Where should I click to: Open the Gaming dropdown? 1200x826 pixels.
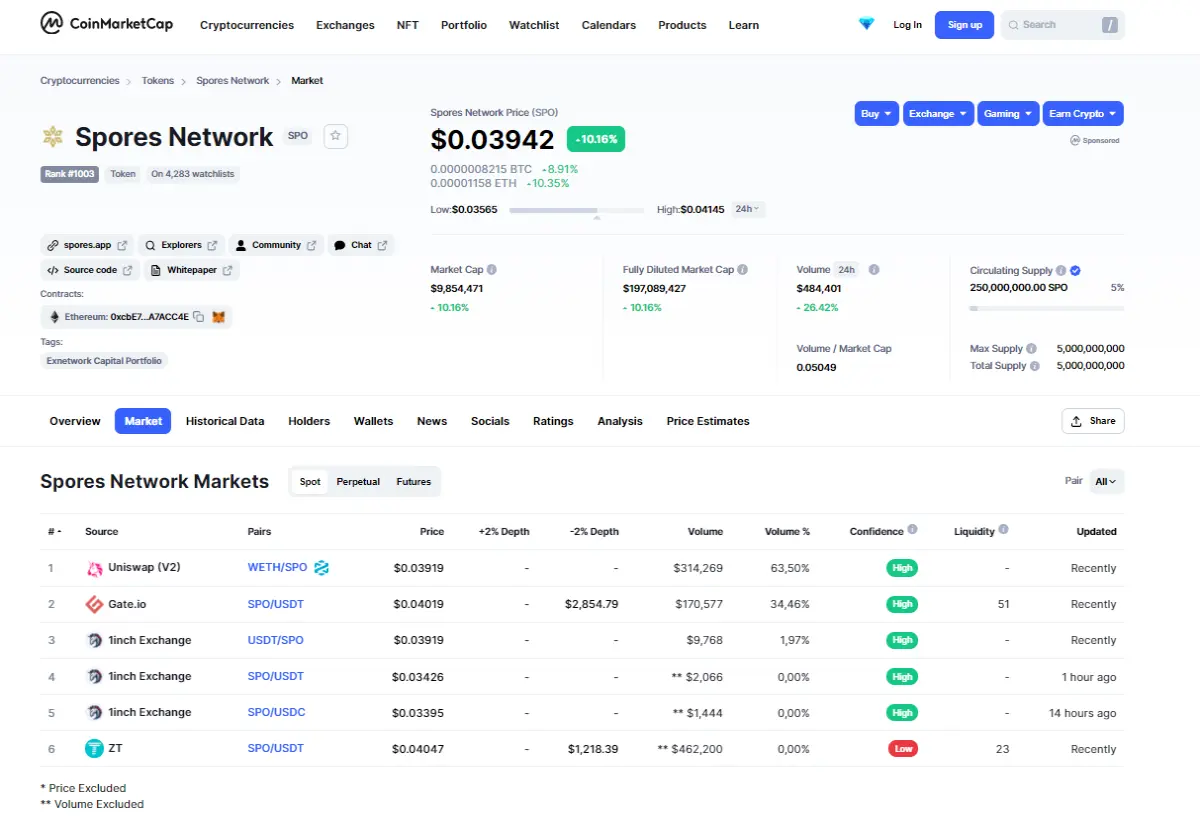1008,114
